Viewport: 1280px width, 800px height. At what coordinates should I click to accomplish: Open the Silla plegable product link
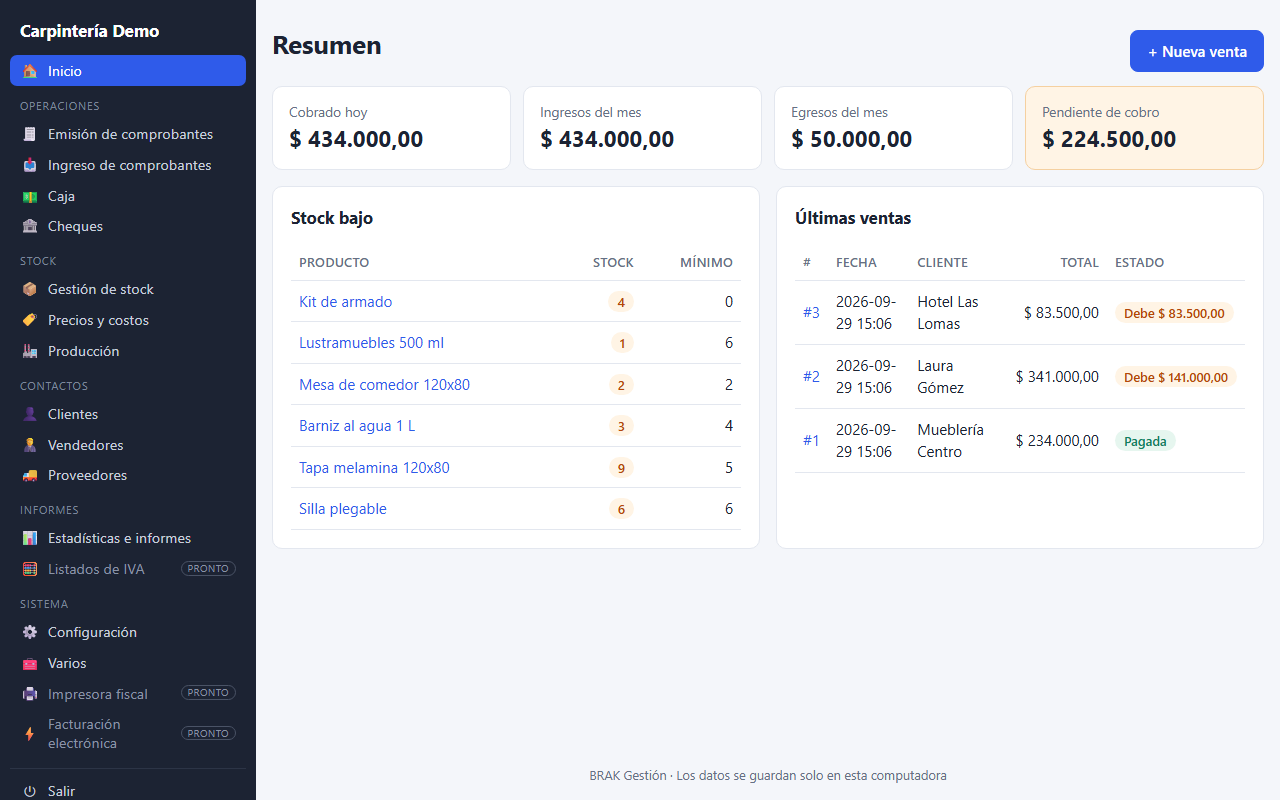[x=343, y=509]
